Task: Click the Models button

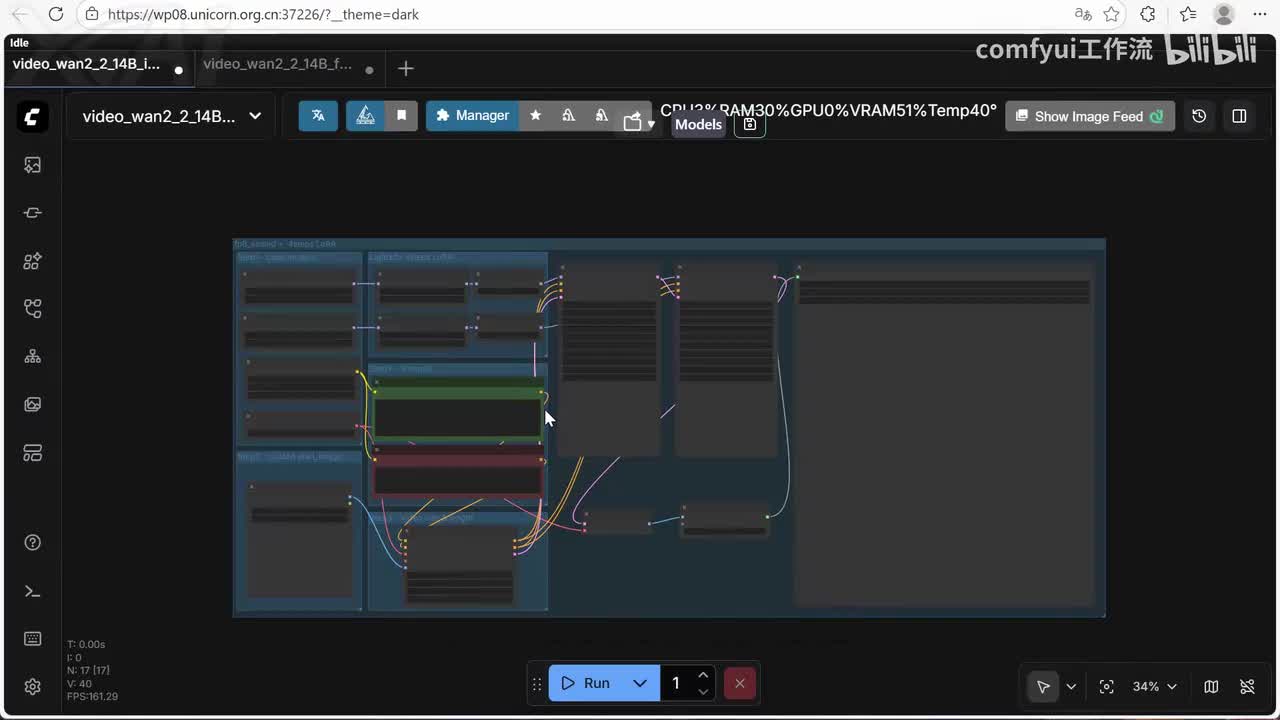Action: [698, 124]
